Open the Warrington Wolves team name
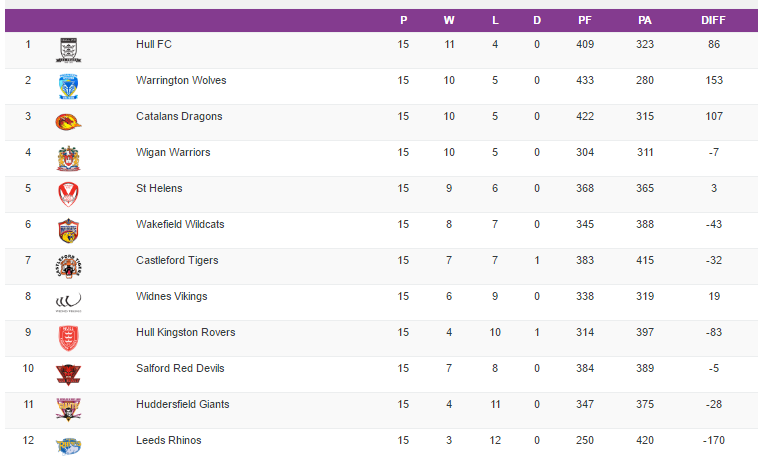Image resolution: width=758 pixels, height=472 pixels. pos(181,81)
